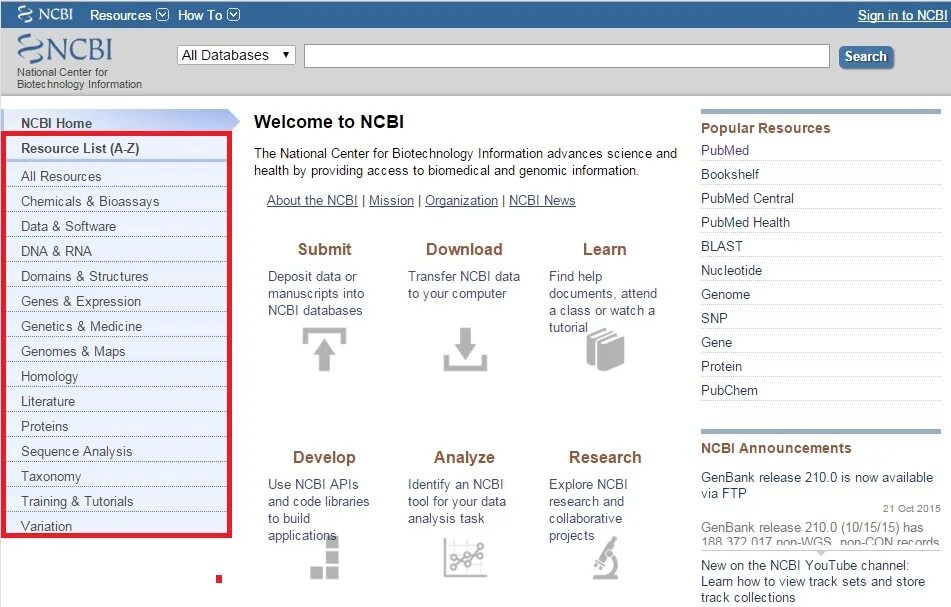Open Bookshelf in Popular Resources
951x607 pixels.
click(730, 175)
